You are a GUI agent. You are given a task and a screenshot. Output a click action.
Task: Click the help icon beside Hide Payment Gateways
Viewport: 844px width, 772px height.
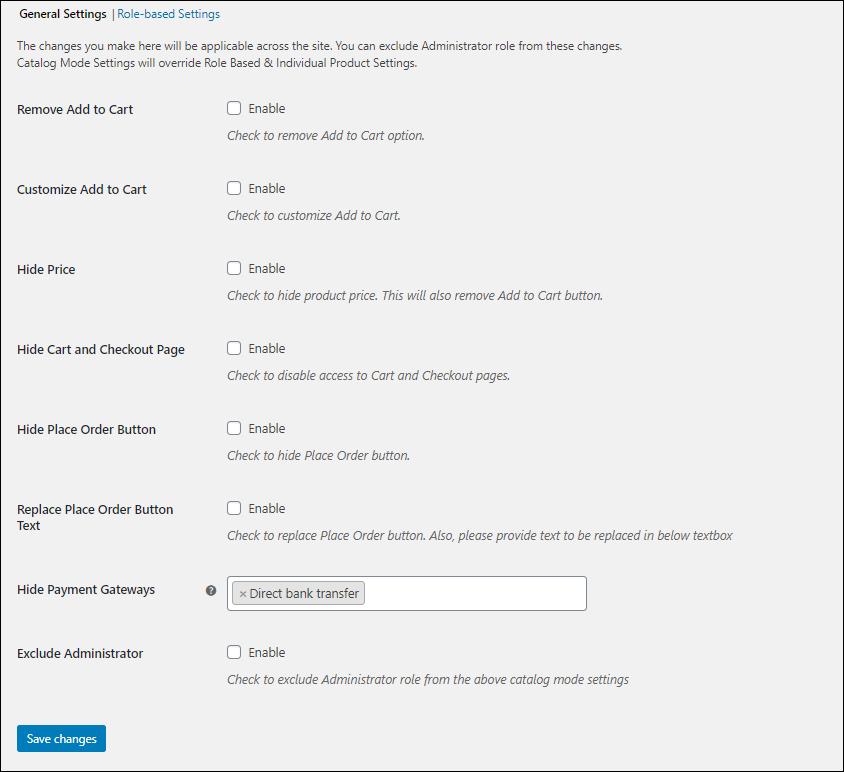coord(210,590)
